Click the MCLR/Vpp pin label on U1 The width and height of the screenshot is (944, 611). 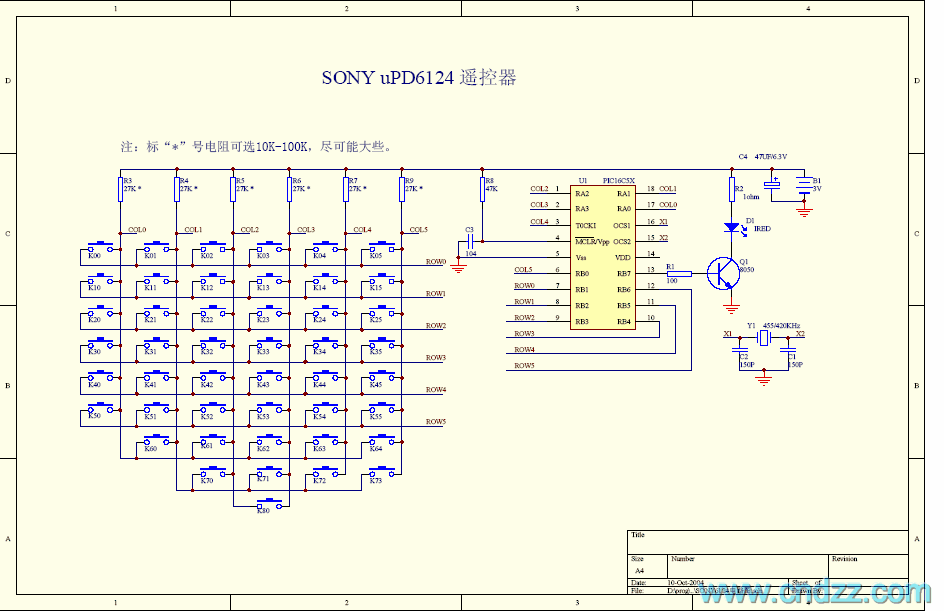tap(592, 241)
